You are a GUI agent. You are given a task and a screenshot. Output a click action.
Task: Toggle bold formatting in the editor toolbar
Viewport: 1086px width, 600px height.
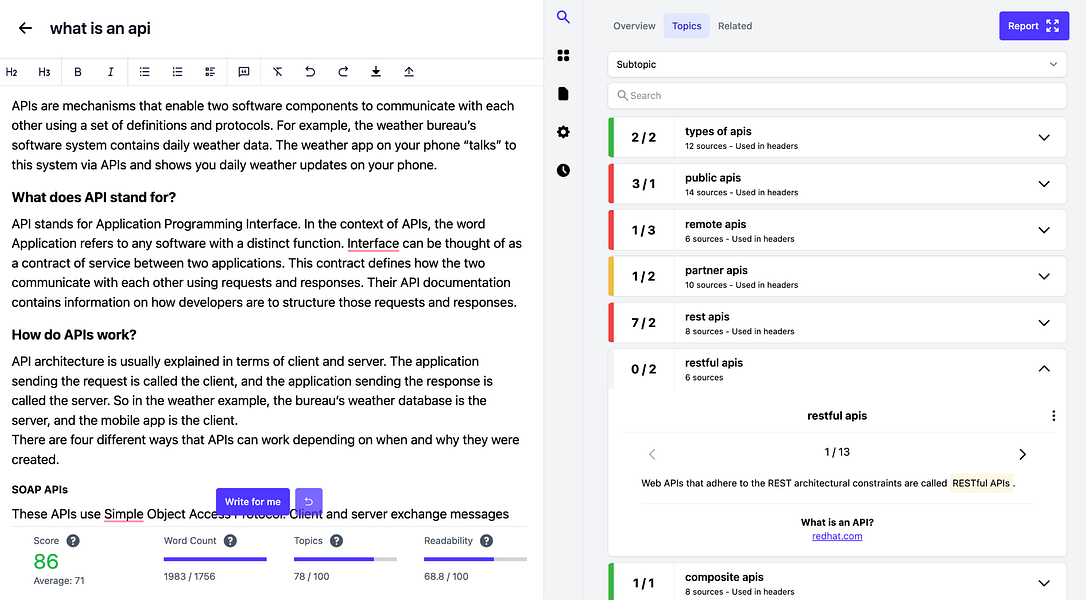point(78,72)
